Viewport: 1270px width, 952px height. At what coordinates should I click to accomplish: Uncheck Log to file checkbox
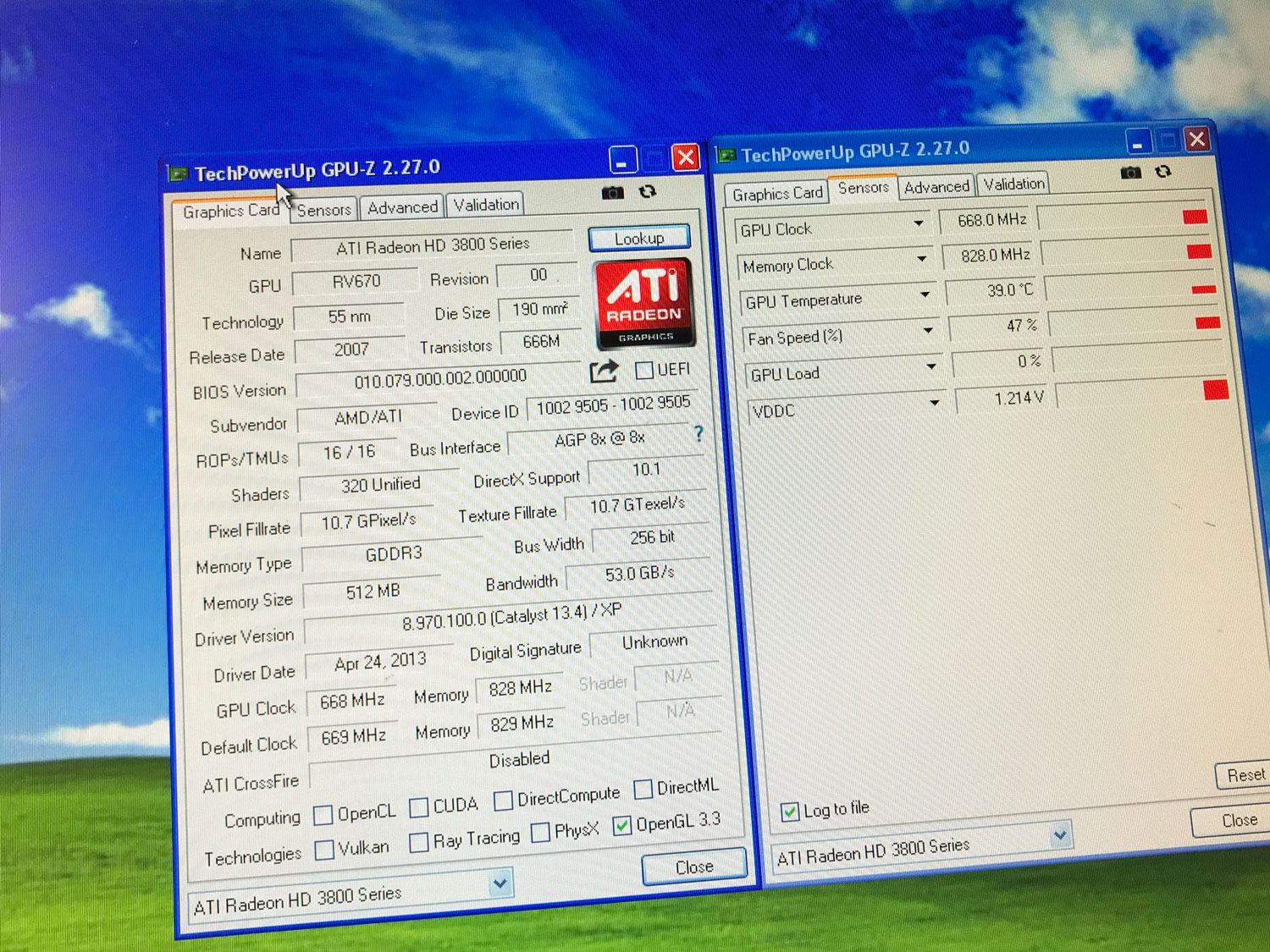pos(790,812)
